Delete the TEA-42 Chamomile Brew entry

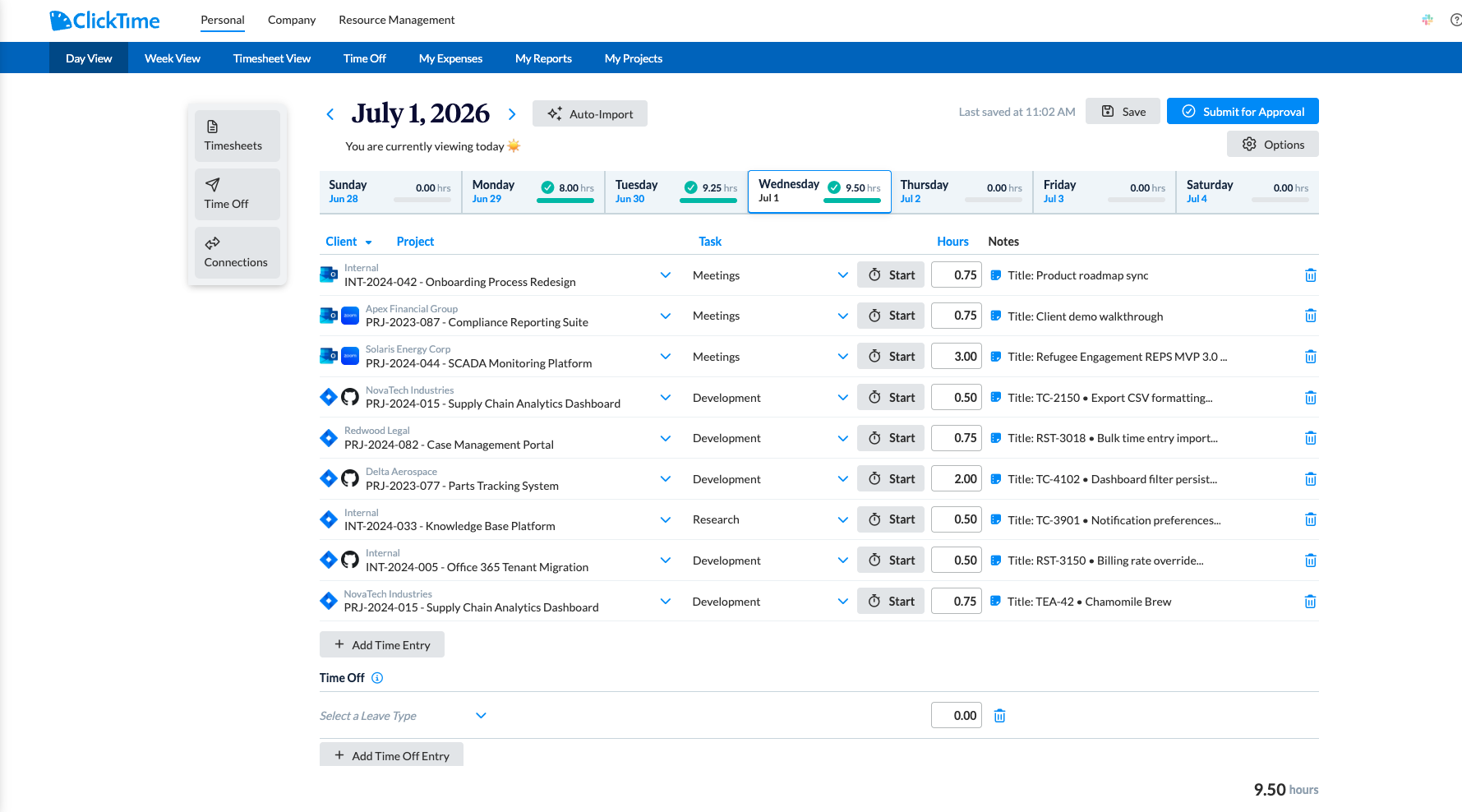point(1310,602)
